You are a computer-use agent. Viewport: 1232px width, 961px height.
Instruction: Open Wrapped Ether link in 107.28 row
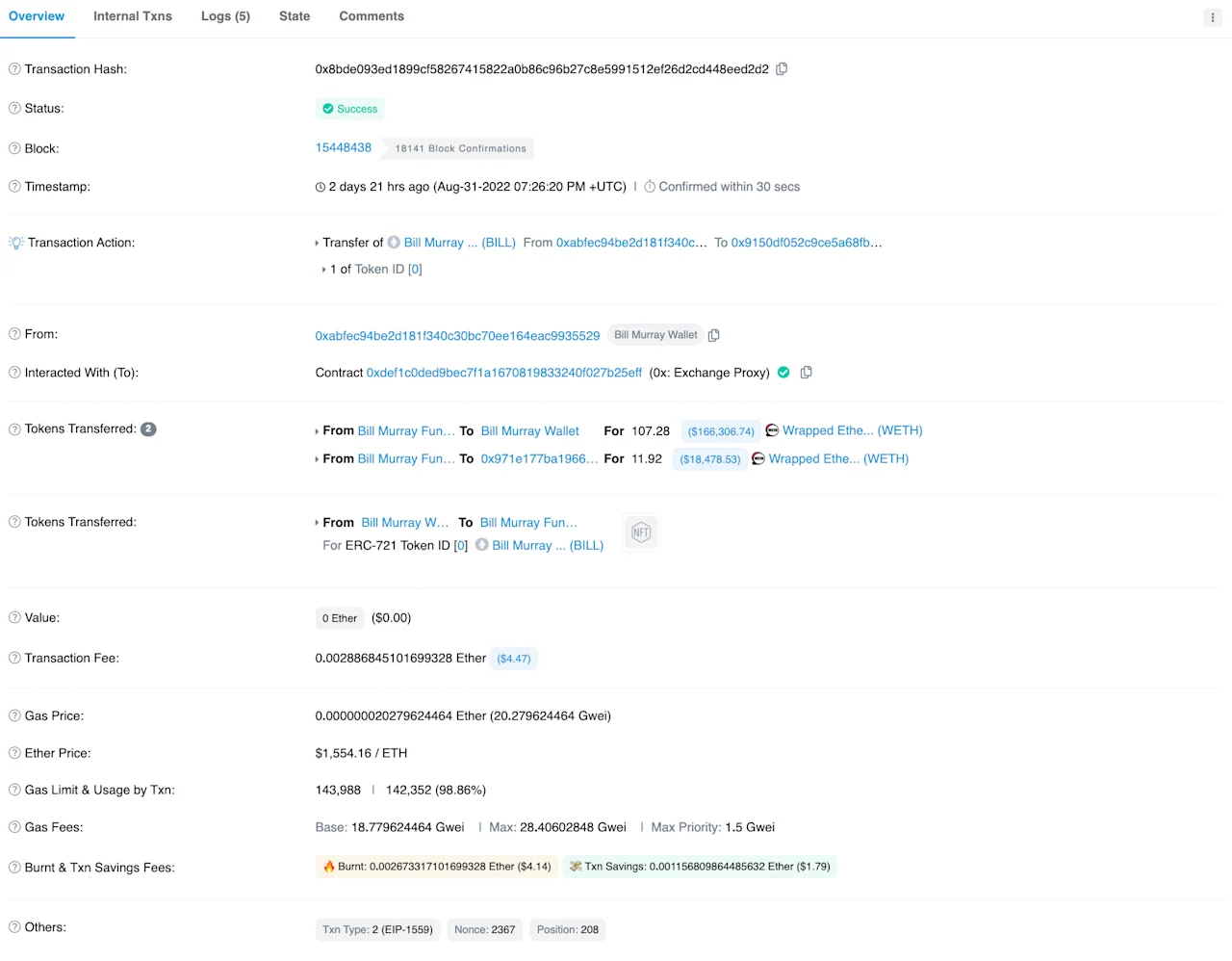point(853,430)
